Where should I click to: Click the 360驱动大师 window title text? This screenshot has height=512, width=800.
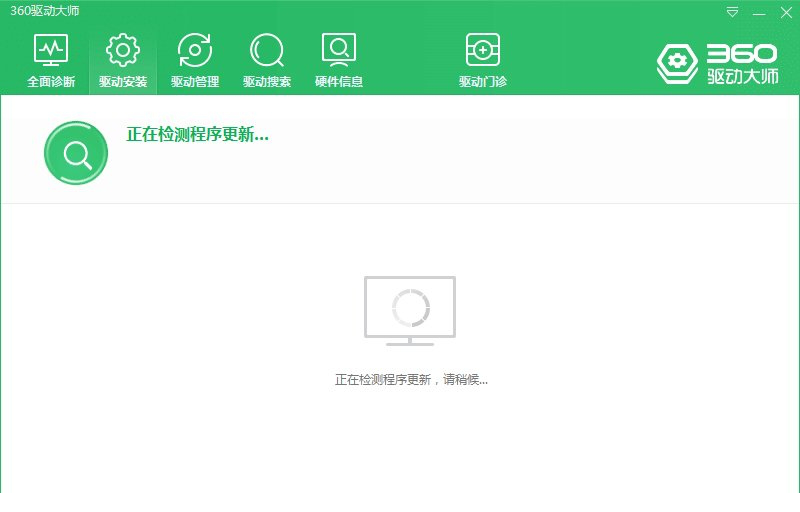click(45, 11)
